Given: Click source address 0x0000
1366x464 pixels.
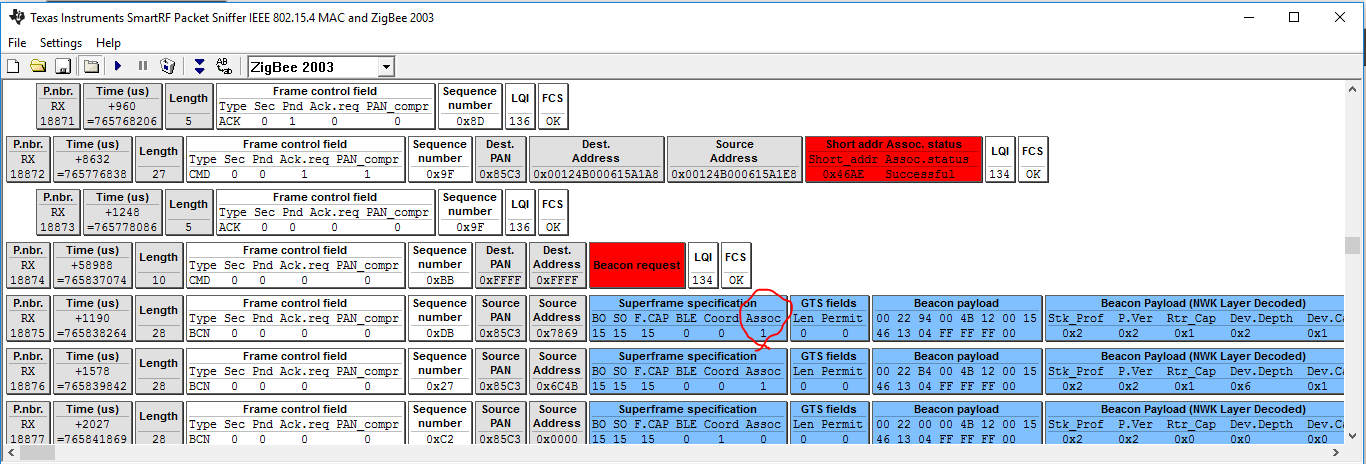Looking at the screenshot, I should coord(557,439).
